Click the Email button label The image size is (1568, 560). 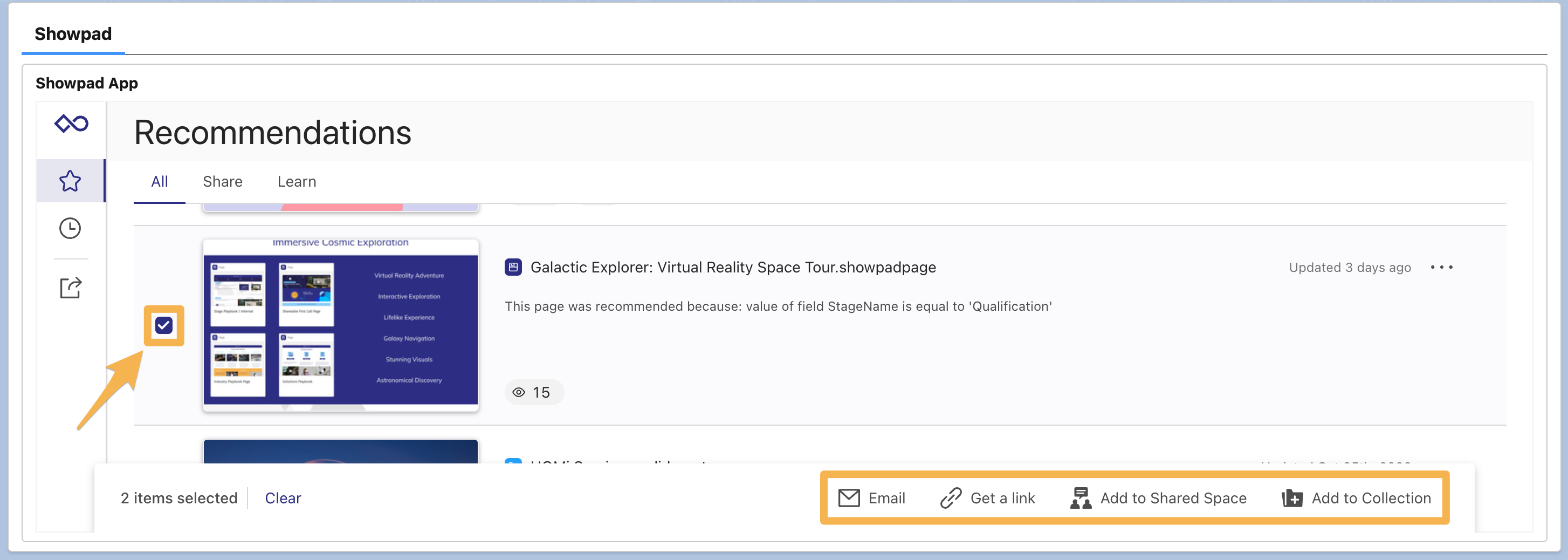(887, 498)
